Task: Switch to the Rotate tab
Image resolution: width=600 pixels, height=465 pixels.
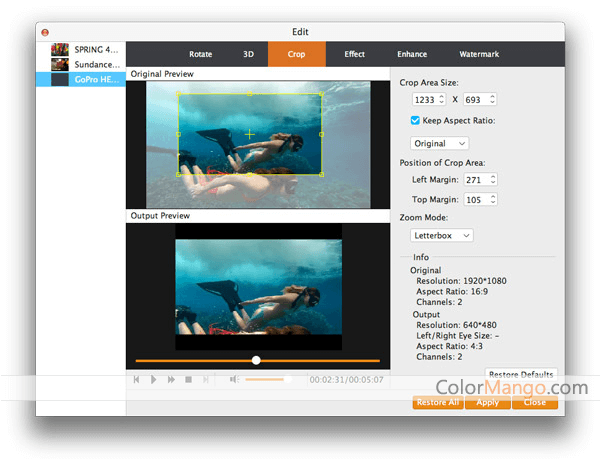Action: pyautogui.click(x=200, y=54)
